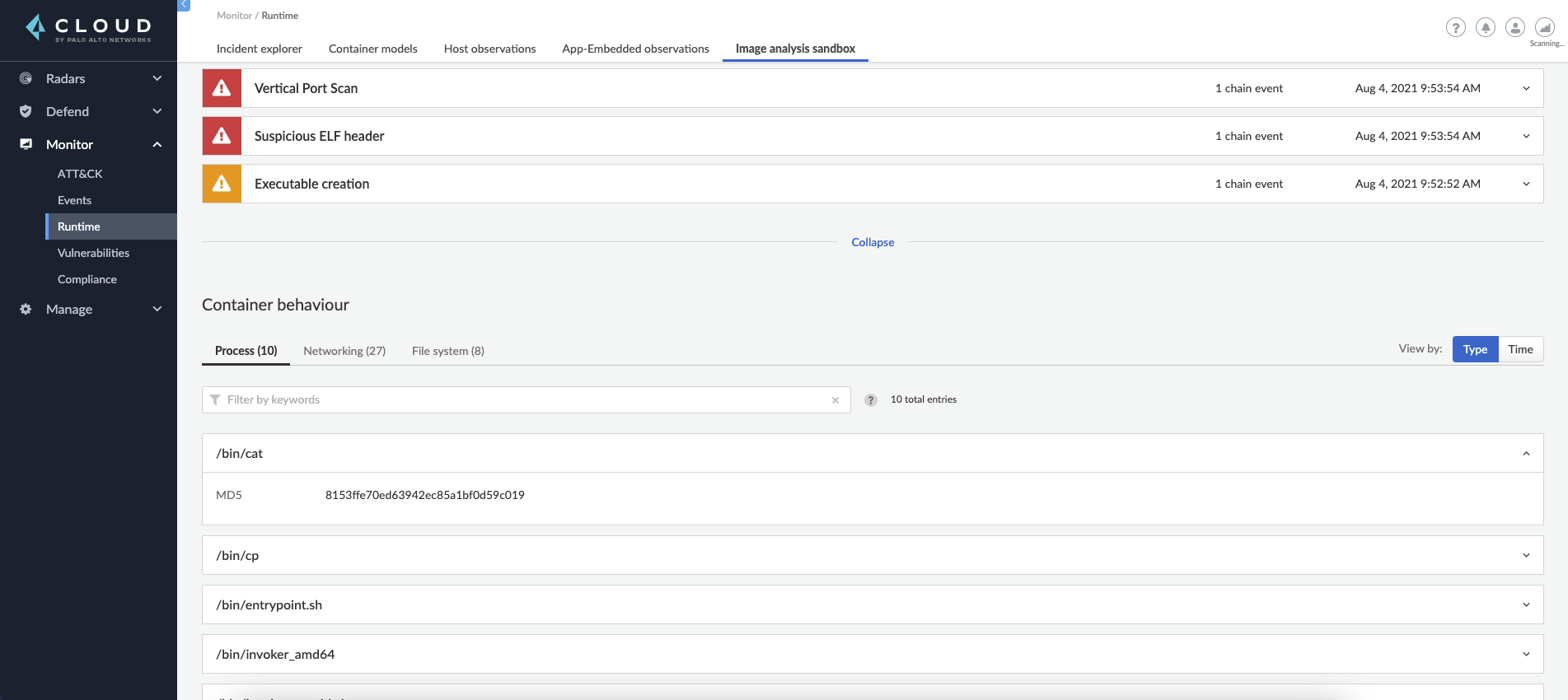Collapse the Monitor menu section
1568x700 pixels.
click(x=157, y=144)
